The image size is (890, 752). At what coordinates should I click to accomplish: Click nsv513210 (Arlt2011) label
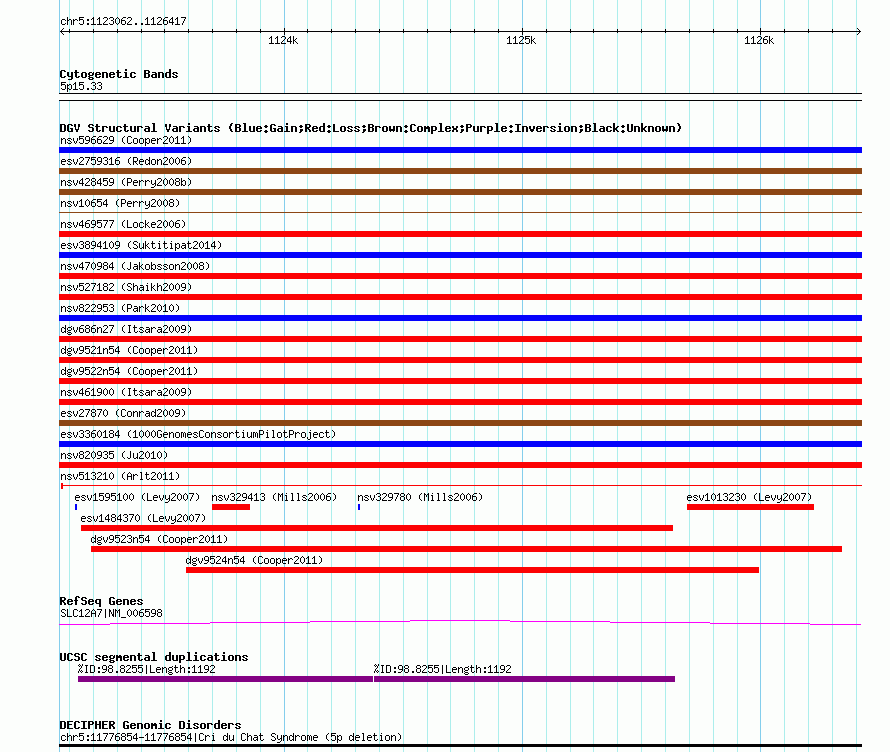tap(120, 476)
